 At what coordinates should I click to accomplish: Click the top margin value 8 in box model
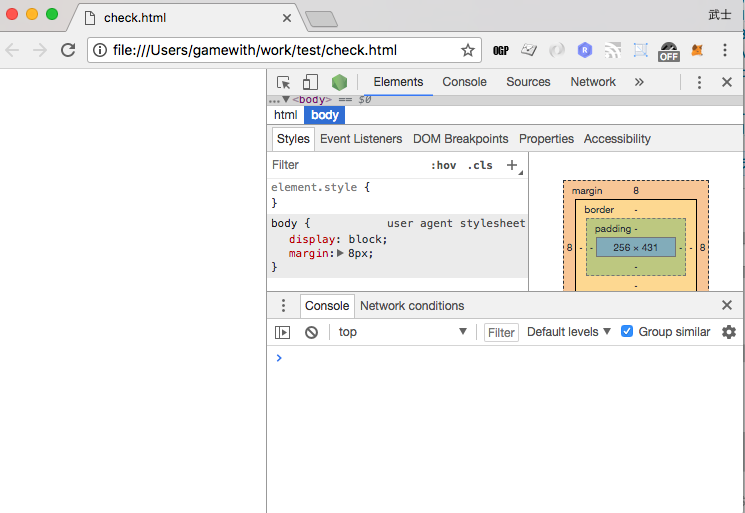pos(636,190)
